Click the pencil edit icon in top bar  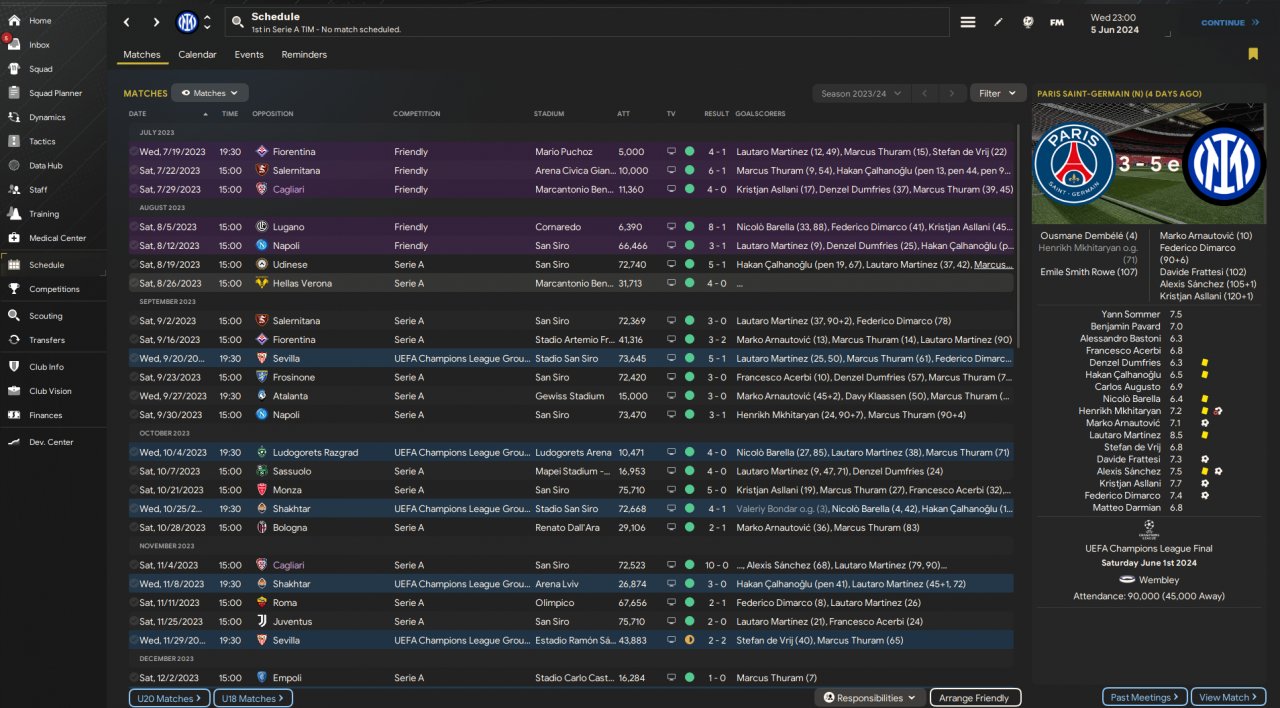click(x=997, y=22)
